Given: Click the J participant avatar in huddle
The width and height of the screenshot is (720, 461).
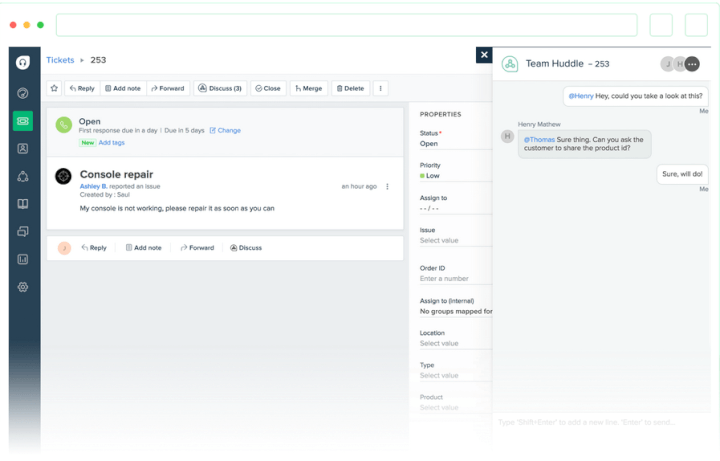Looking at the screenshot, I should 668,64.
